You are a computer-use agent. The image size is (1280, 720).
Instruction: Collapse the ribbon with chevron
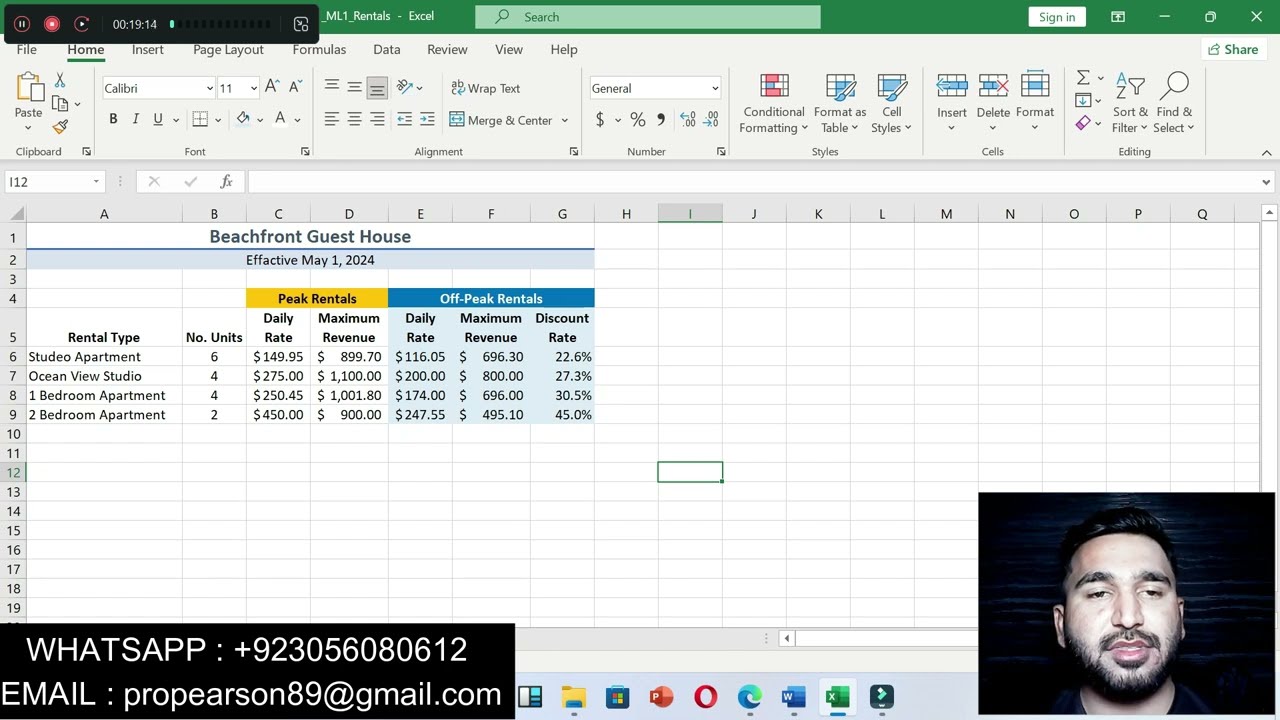coord(1266,153)
